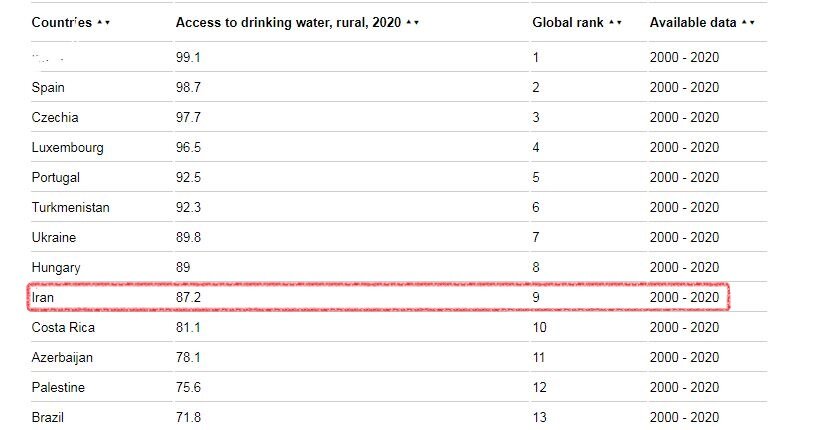This screenshot has width=838, height=430.
Task: Sort Available data column descending
Action: pos(752,22)
